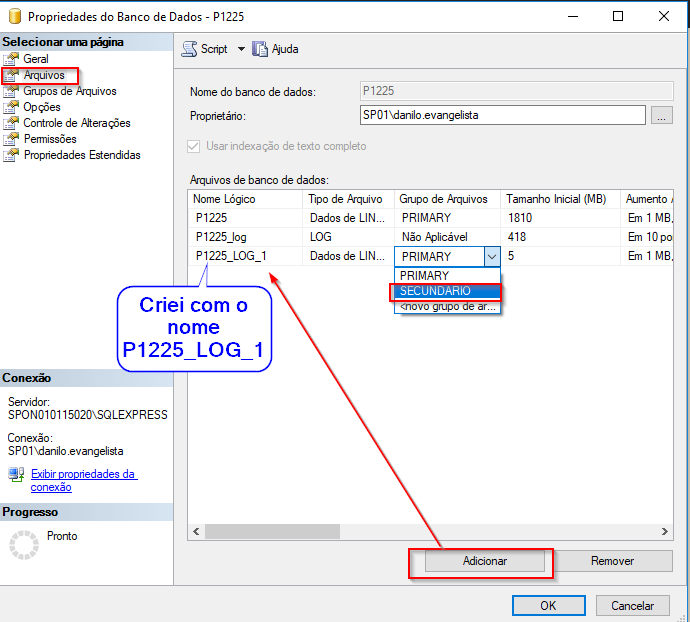Click the Grupo de Arquivos column header
The height and width of the screenshot is (622, 690).
(x=447, y=199)
